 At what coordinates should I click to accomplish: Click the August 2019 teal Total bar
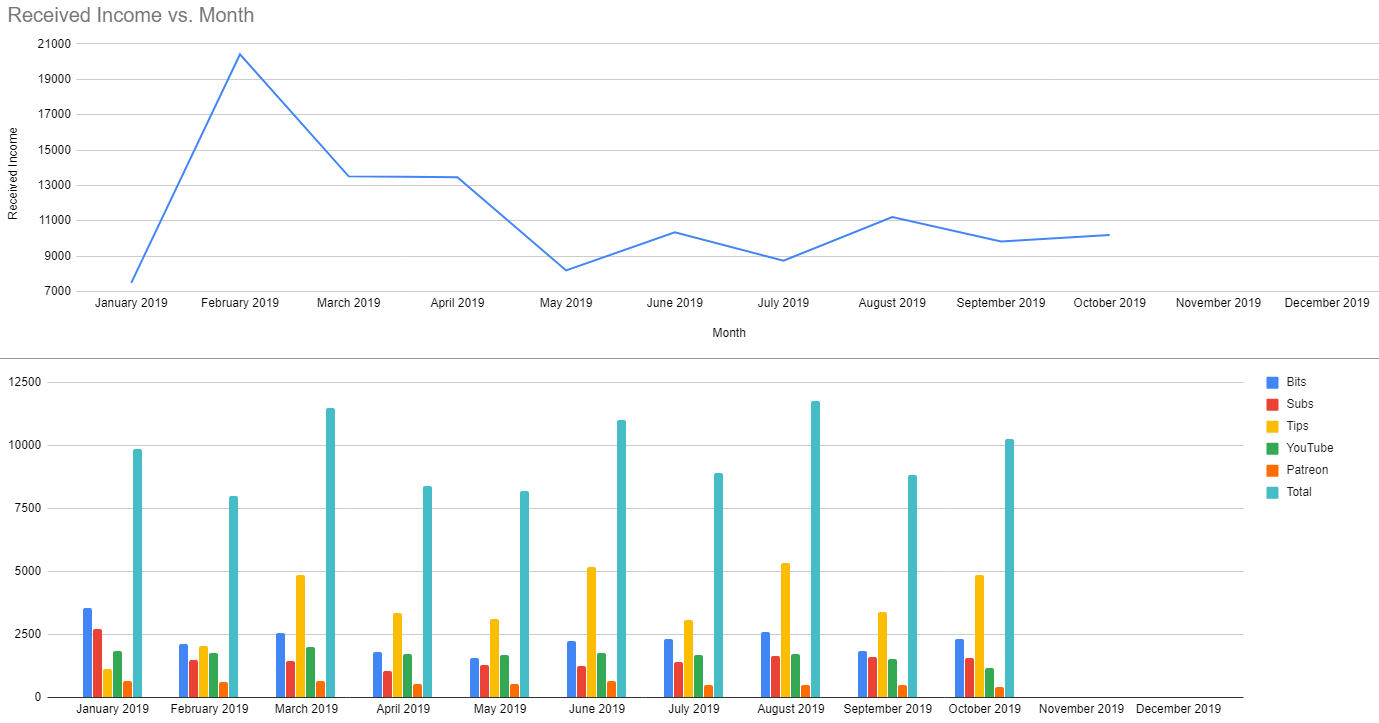pyautogui.click(x=816, y=549)
